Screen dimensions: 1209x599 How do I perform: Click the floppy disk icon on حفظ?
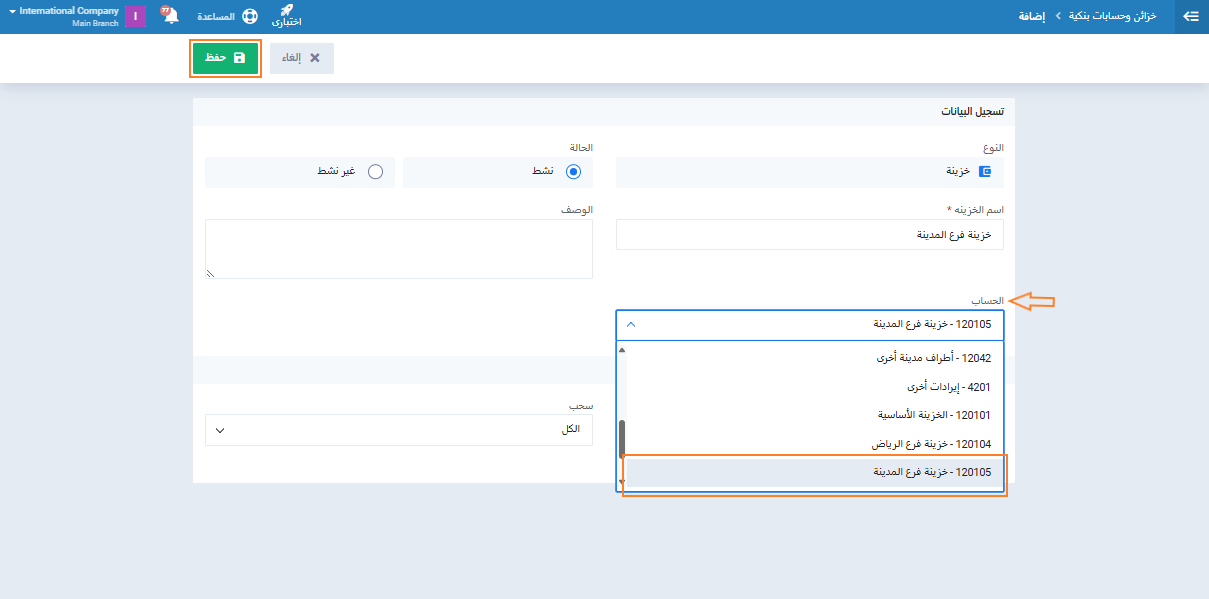point(239,58)
